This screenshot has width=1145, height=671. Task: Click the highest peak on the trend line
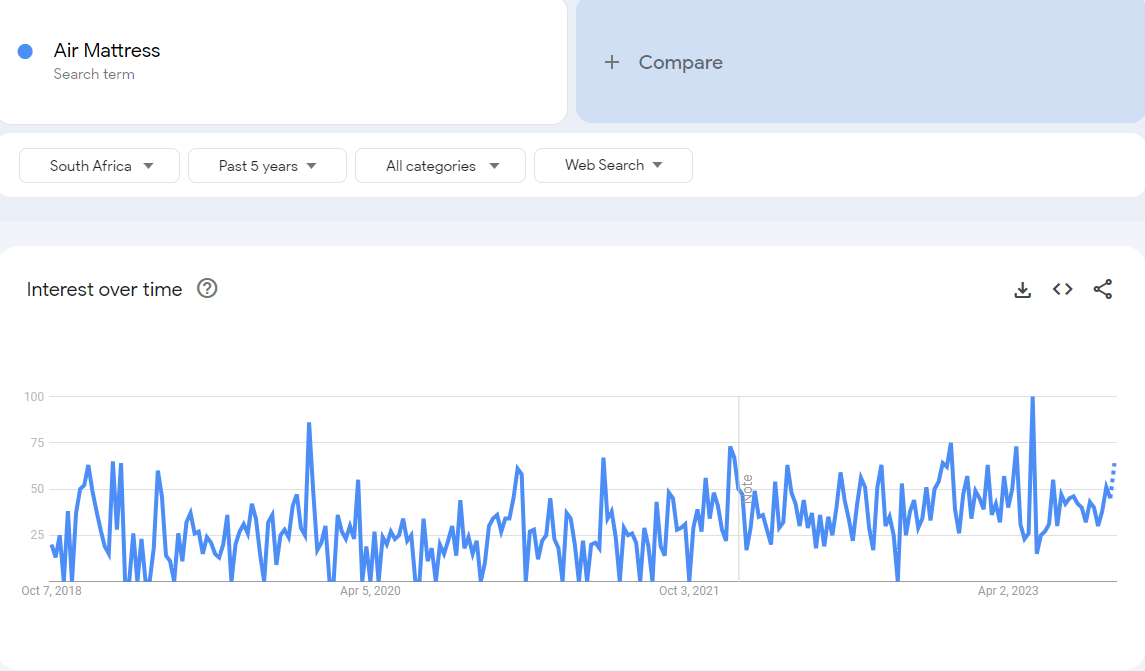click(1033, 398)
